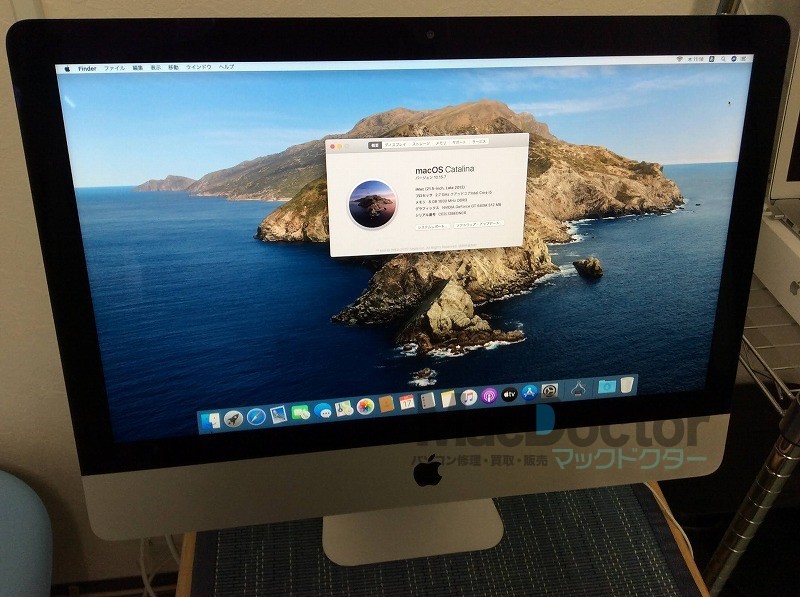Open input source icon in menu bar
Image resolution: width=800 pixels, height=597 pixels.
(x=711, y=59)
